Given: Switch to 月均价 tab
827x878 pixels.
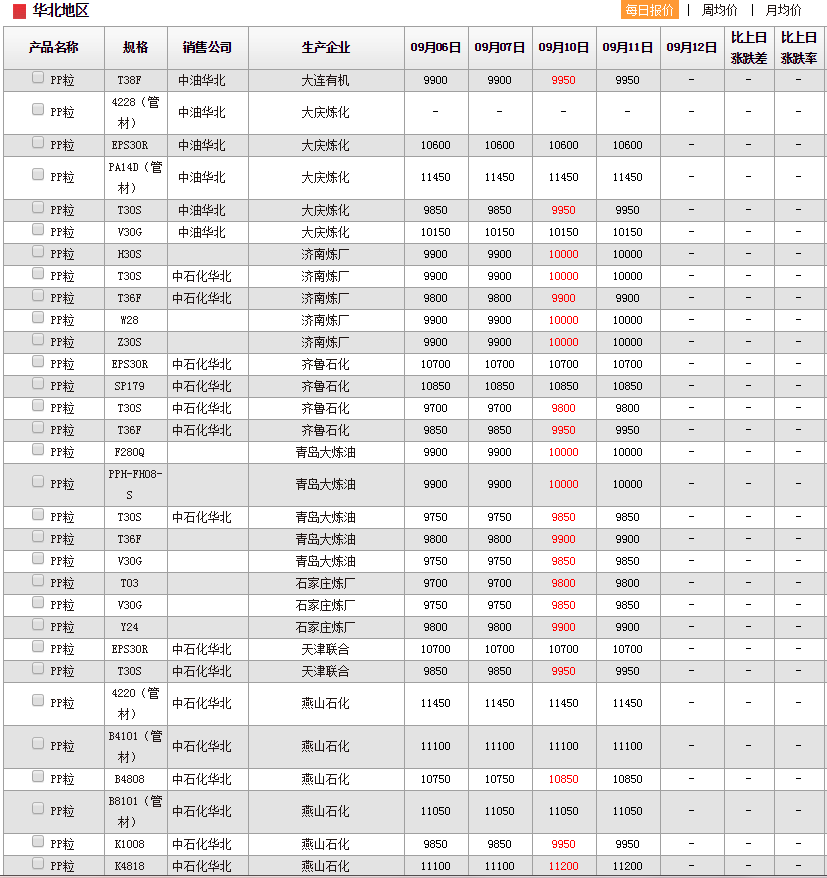Looking at the screenshot, I should point(783,10).
